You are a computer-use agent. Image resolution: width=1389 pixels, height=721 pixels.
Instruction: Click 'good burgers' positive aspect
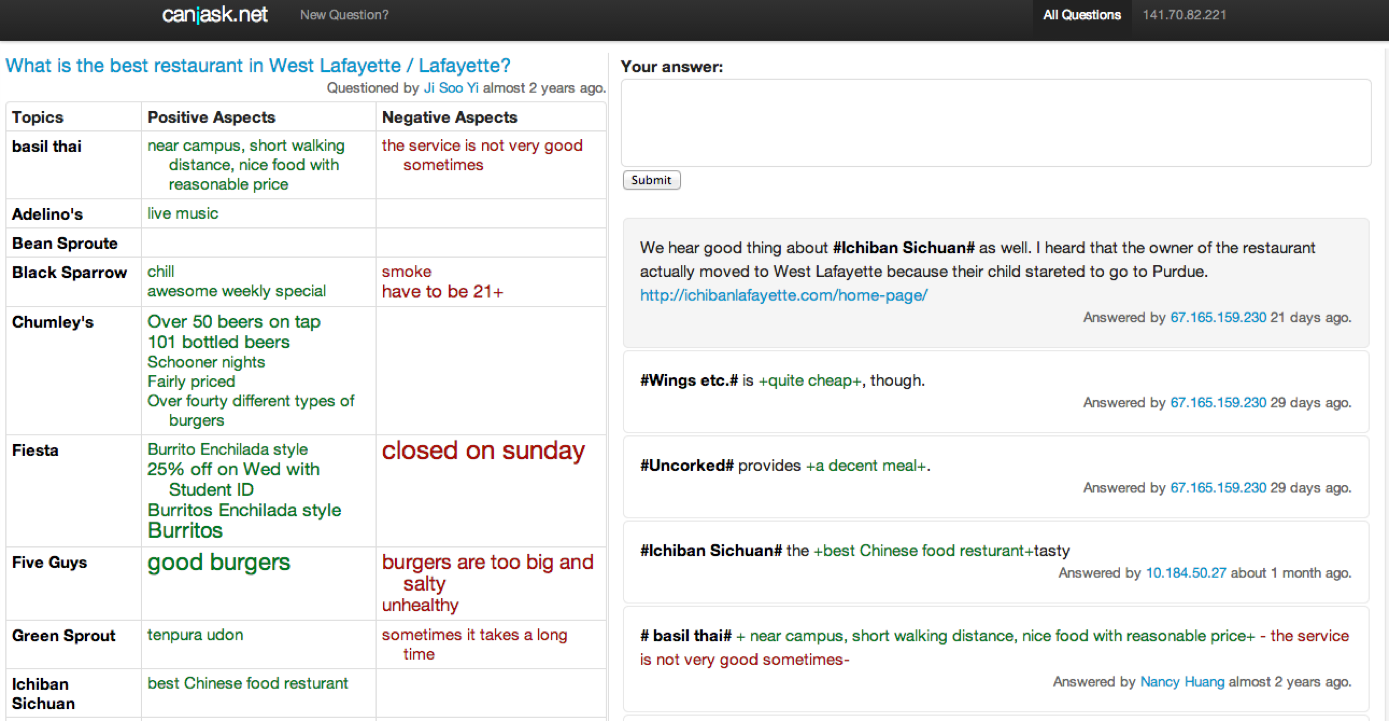[x=219, y=563]
